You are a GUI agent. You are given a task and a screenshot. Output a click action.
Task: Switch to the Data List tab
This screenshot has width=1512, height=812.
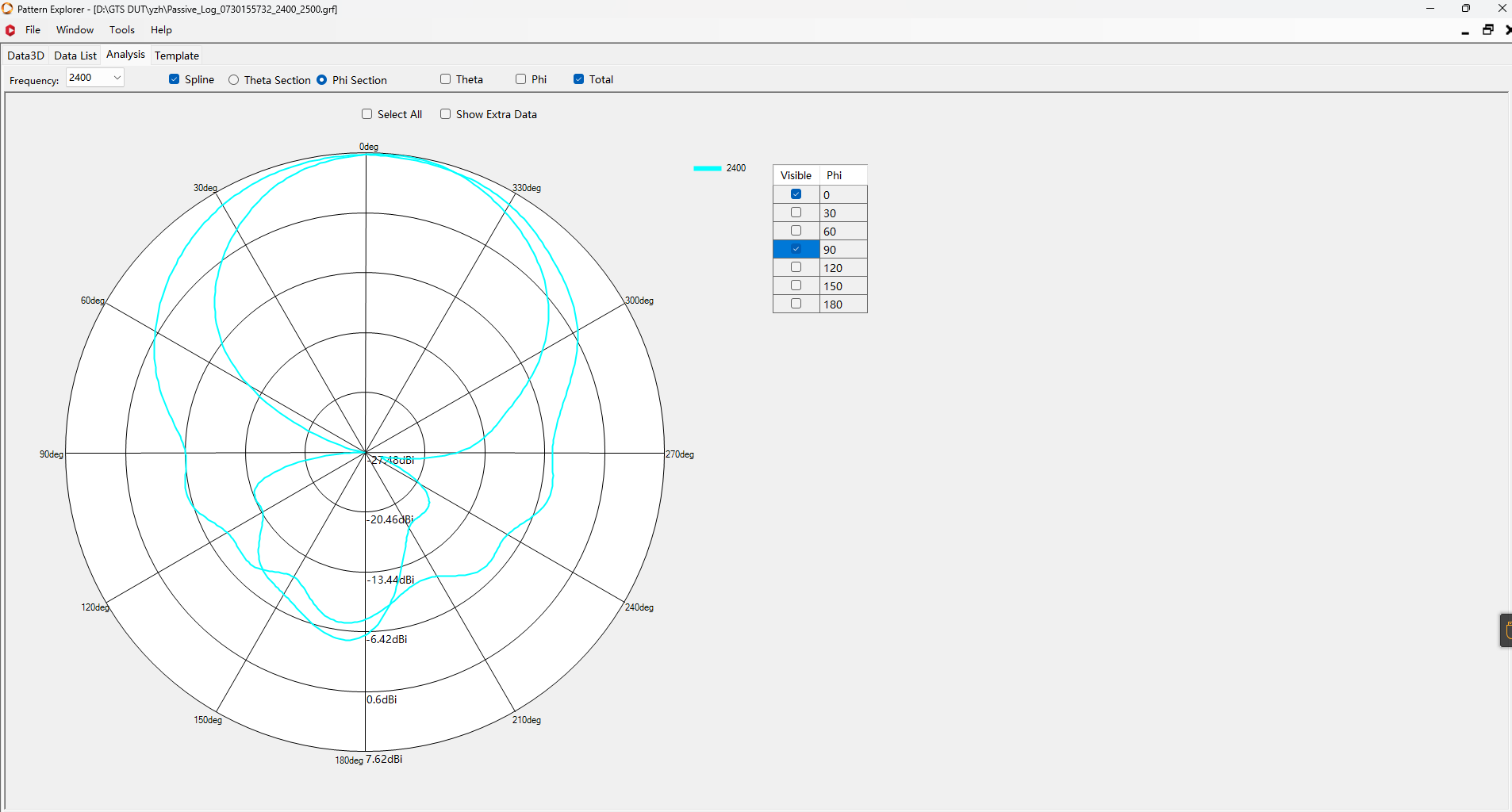click(75, 56)
